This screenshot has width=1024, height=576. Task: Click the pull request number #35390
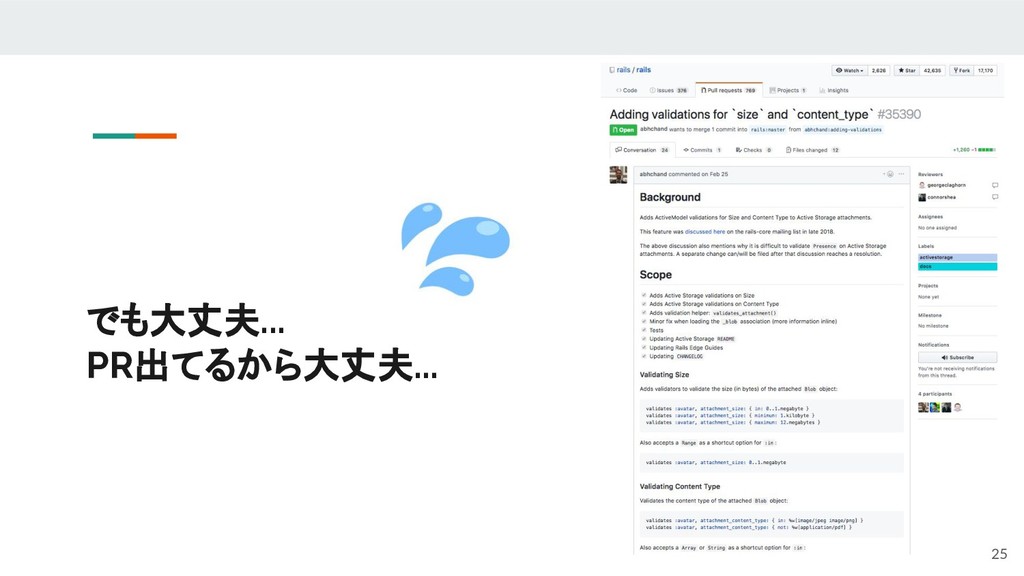pos(899,114)
